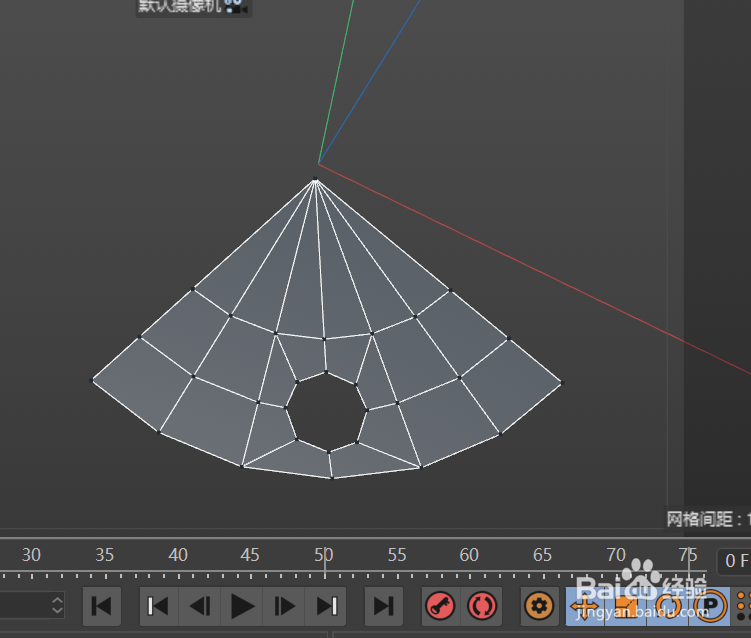Go to start of animation
This screenshot has width=751, height=638.
point(102,606)
